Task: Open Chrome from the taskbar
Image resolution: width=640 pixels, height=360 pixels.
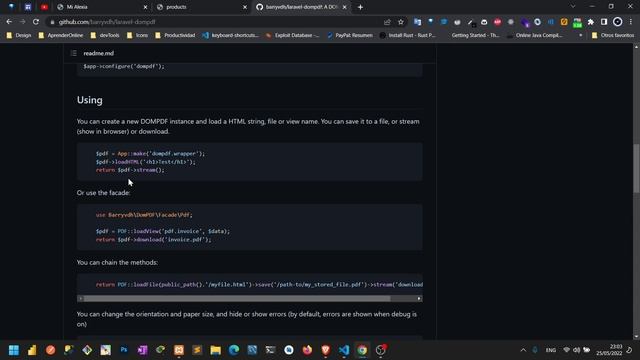Action: coord(362,350)
